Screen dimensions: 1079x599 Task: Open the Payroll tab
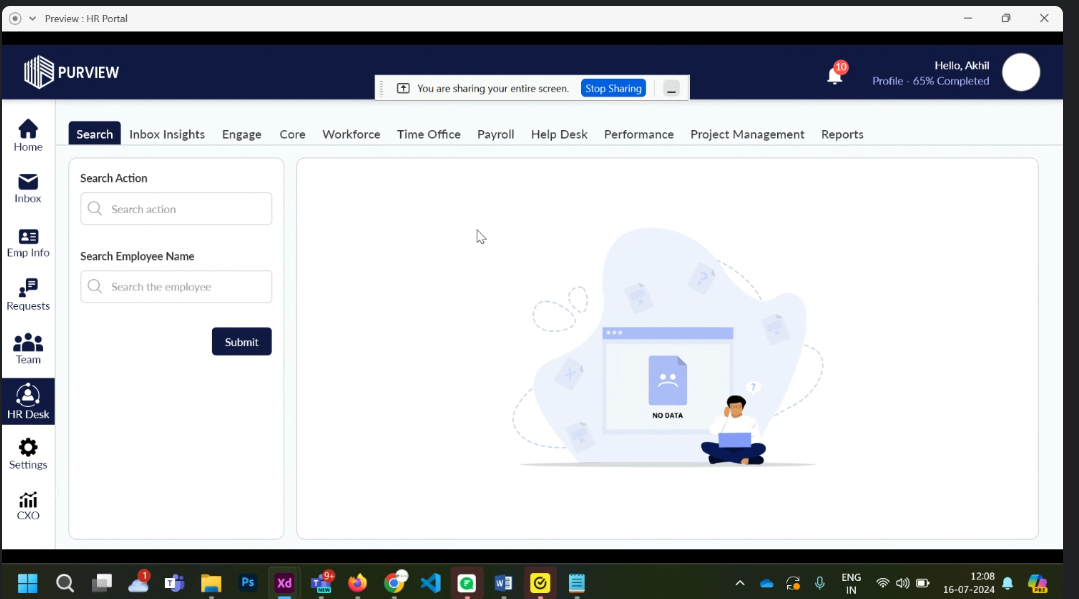tap(495, 134)
